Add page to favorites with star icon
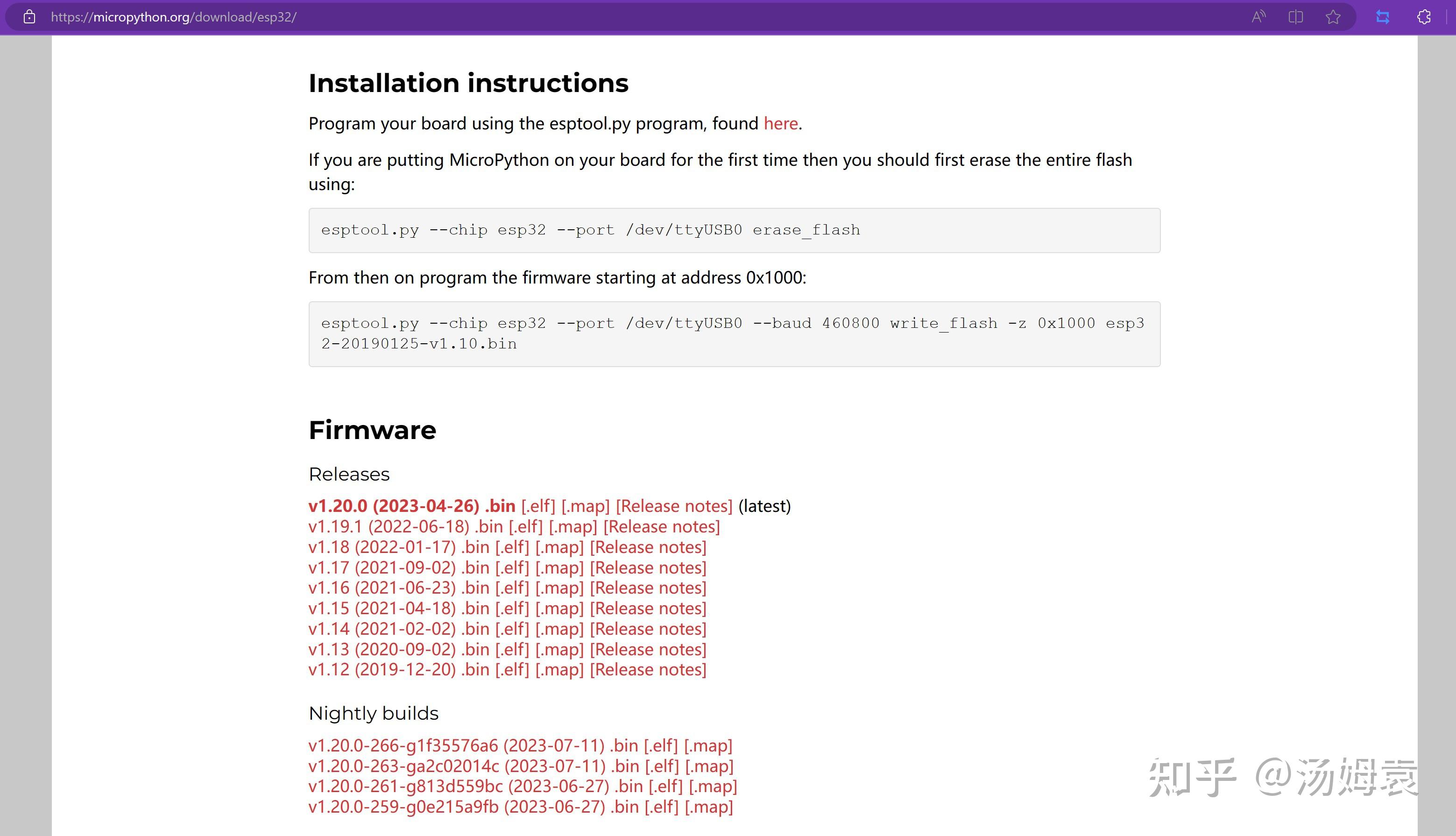The width and height of the screenshot is (1456, 836). 1333,17
